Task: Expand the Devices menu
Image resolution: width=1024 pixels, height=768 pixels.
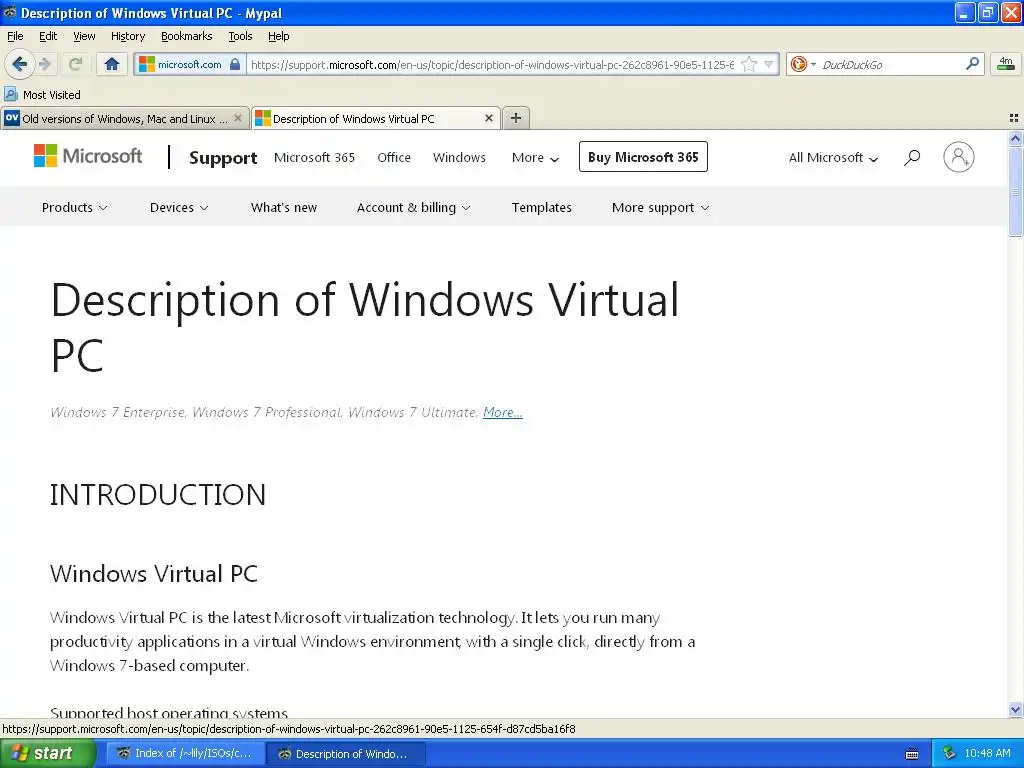Action: [179, 208]
